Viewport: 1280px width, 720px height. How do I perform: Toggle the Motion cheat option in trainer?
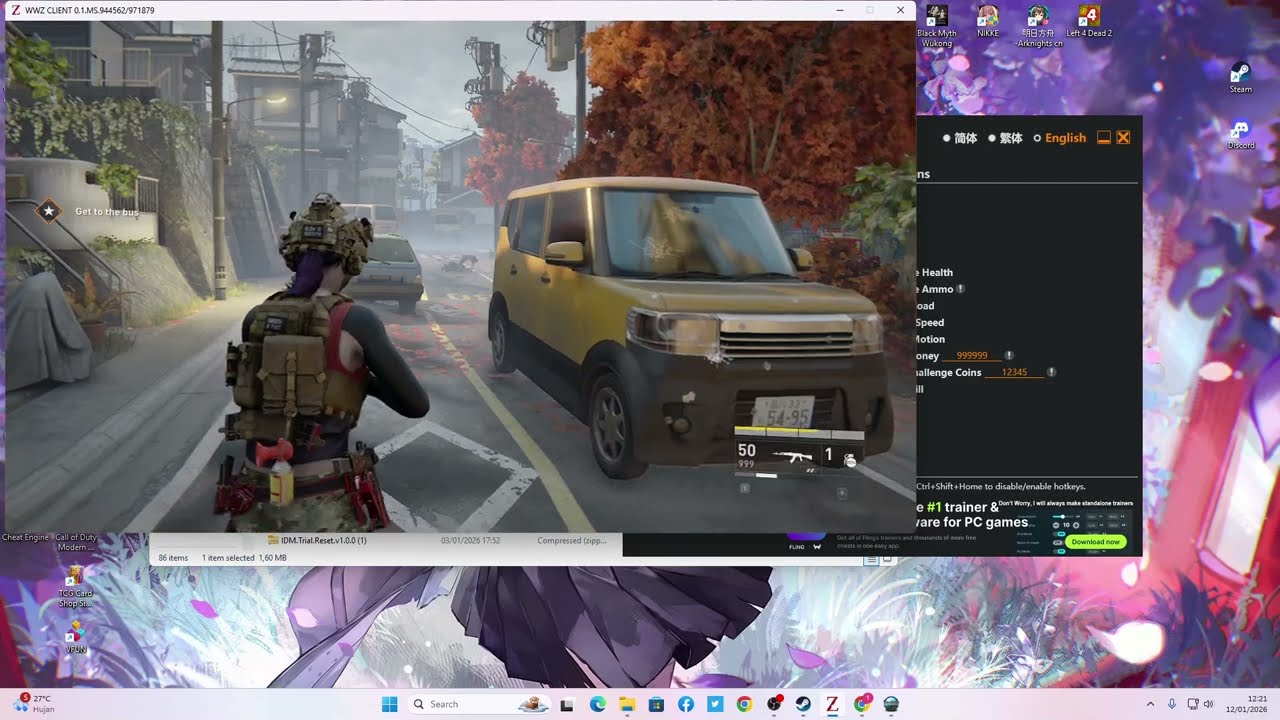pos(930,339)
